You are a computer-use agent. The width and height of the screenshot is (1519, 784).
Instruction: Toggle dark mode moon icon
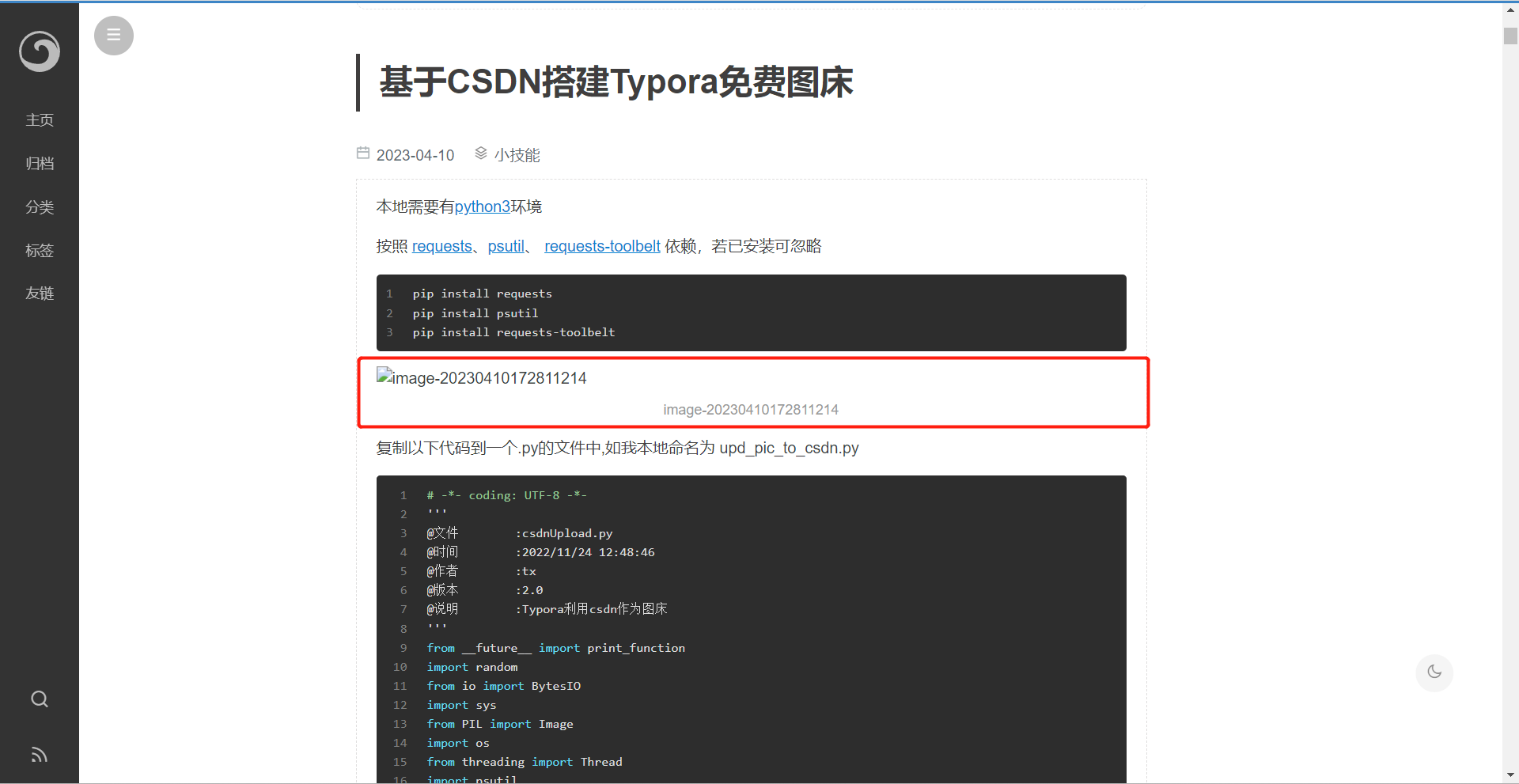click(1434, 672)
